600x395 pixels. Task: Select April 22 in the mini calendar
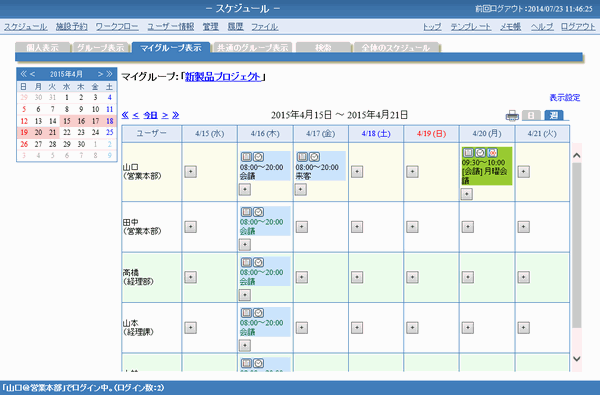tap(67, 132)
